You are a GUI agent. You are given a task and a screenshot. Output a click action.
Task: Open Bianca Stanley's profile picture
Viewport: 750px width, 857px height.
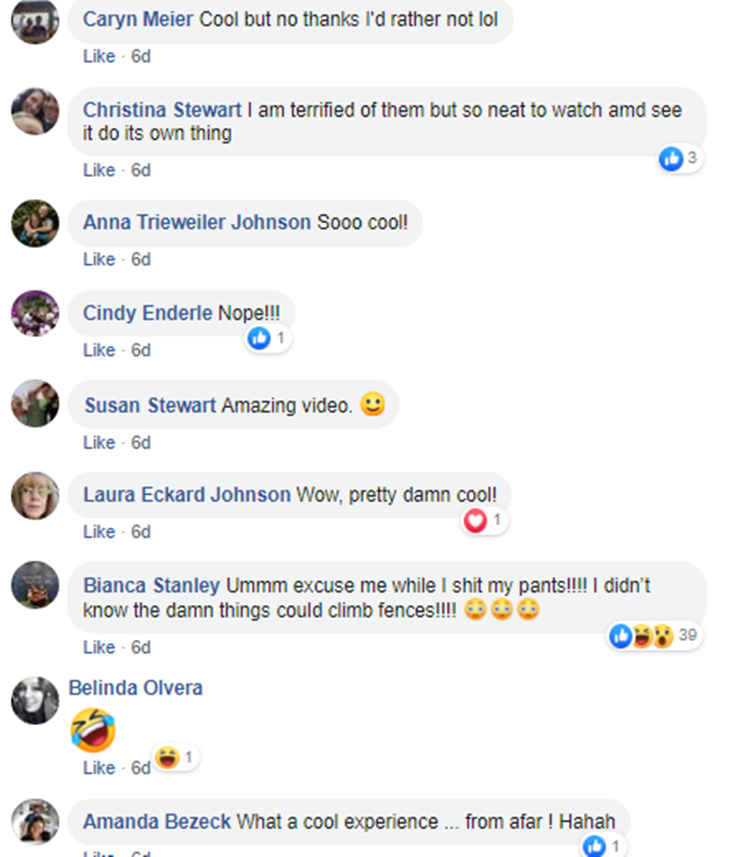(35, 585)
